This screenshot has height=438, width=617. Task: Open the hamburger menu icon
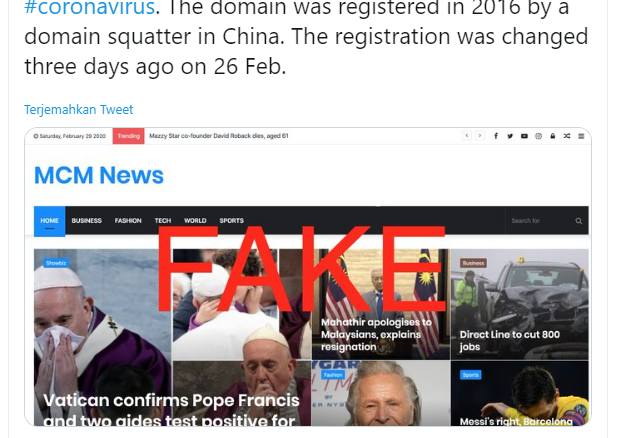[581, 136]
